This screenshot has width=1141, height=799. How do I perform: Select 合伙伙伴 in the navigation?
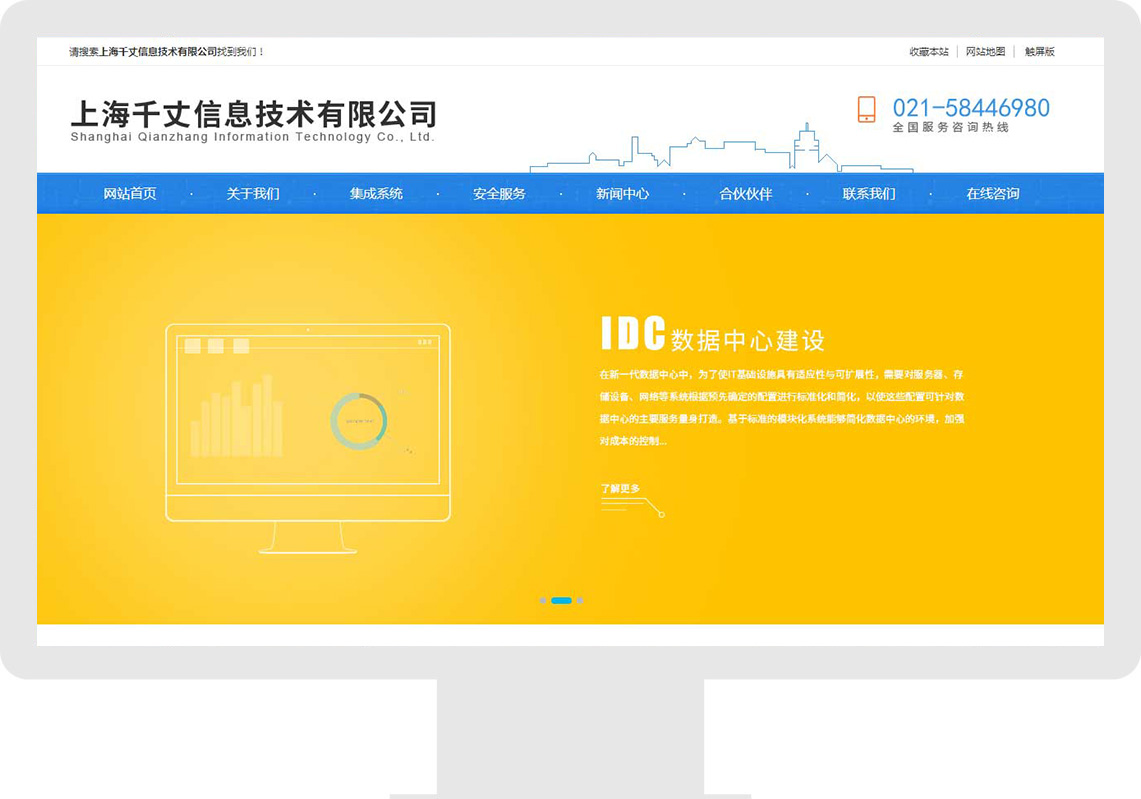pos(746,194)
